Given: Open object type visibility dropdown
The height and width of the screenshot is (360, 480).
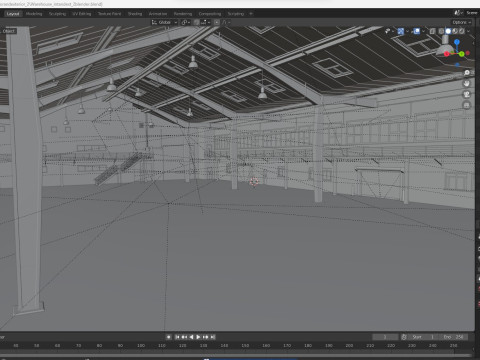Looking at the screenshot, I should point(389,31).
